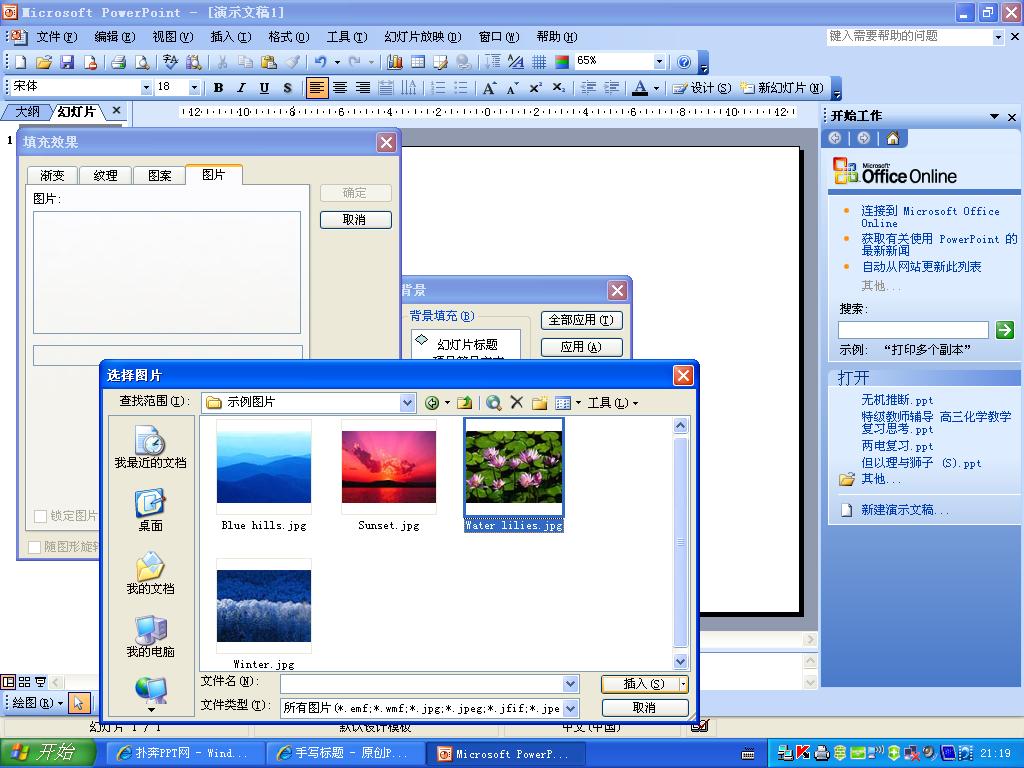Expand the 工具(L) menu in Select Picture dialog
The height and width of the screenshot is (768, 1024).
point(613,403)
